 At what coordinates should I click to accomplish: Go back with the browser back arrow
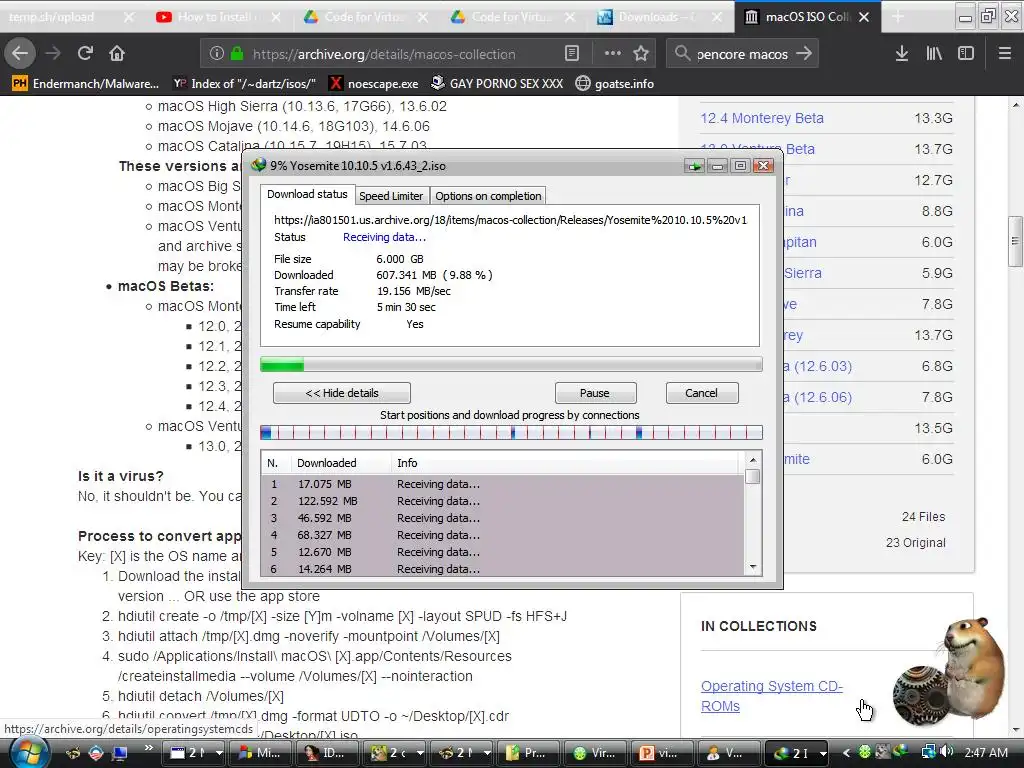[x=20, y=54]
